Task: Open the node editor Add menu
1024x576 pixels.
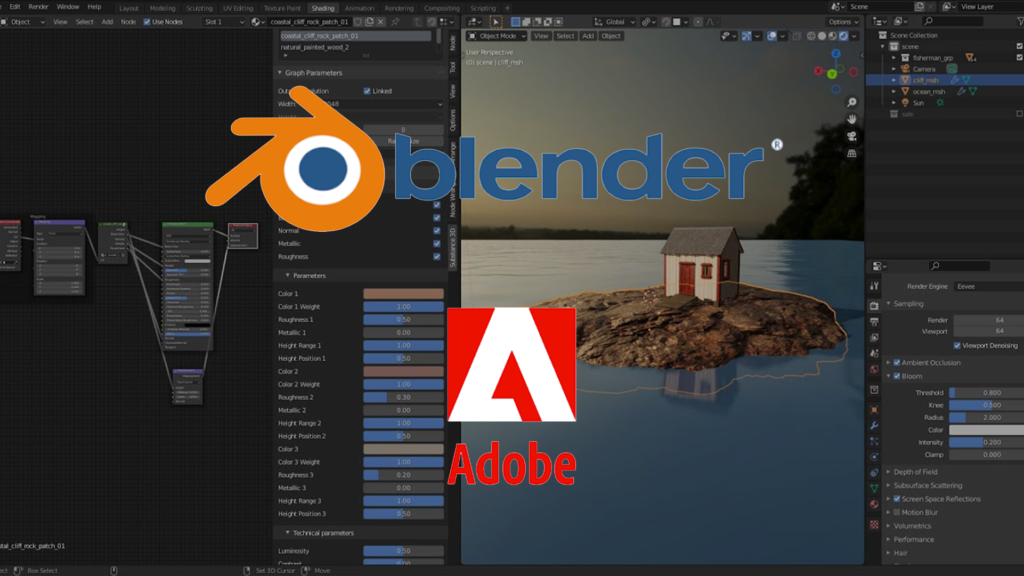Action: click(x=107, y=22)
